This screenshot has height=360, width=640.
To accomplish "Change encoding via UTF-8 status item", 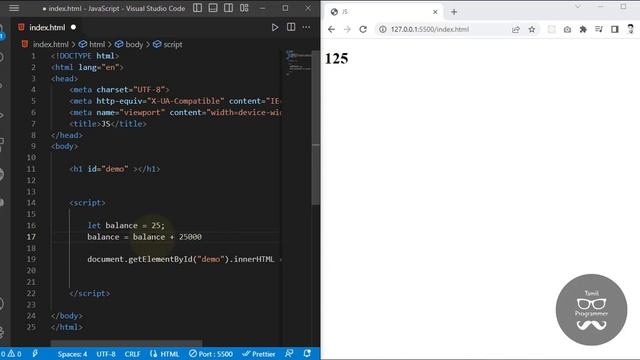I will (x=106, y=354).
